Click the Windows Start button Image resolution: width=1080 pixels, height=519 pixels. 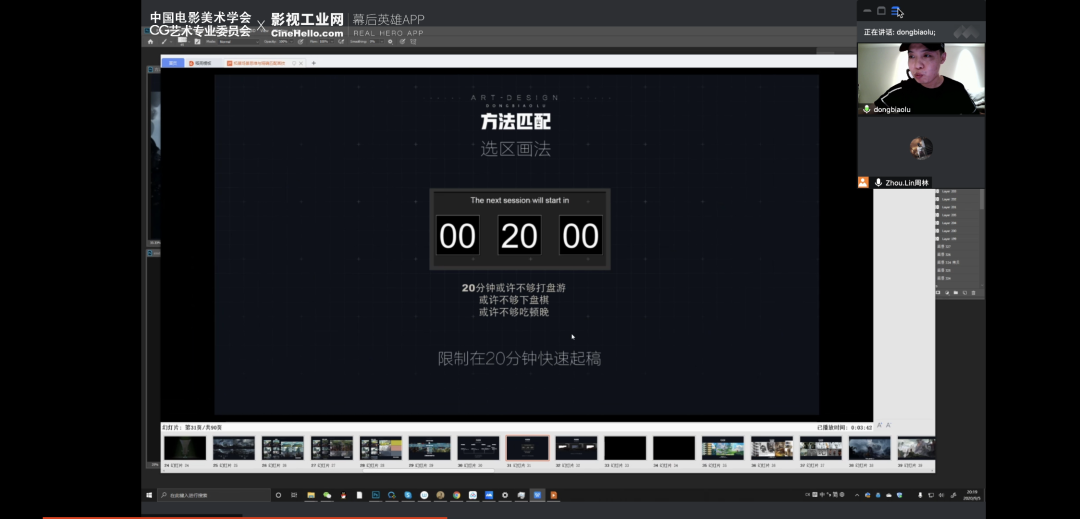tap(150, 495)
